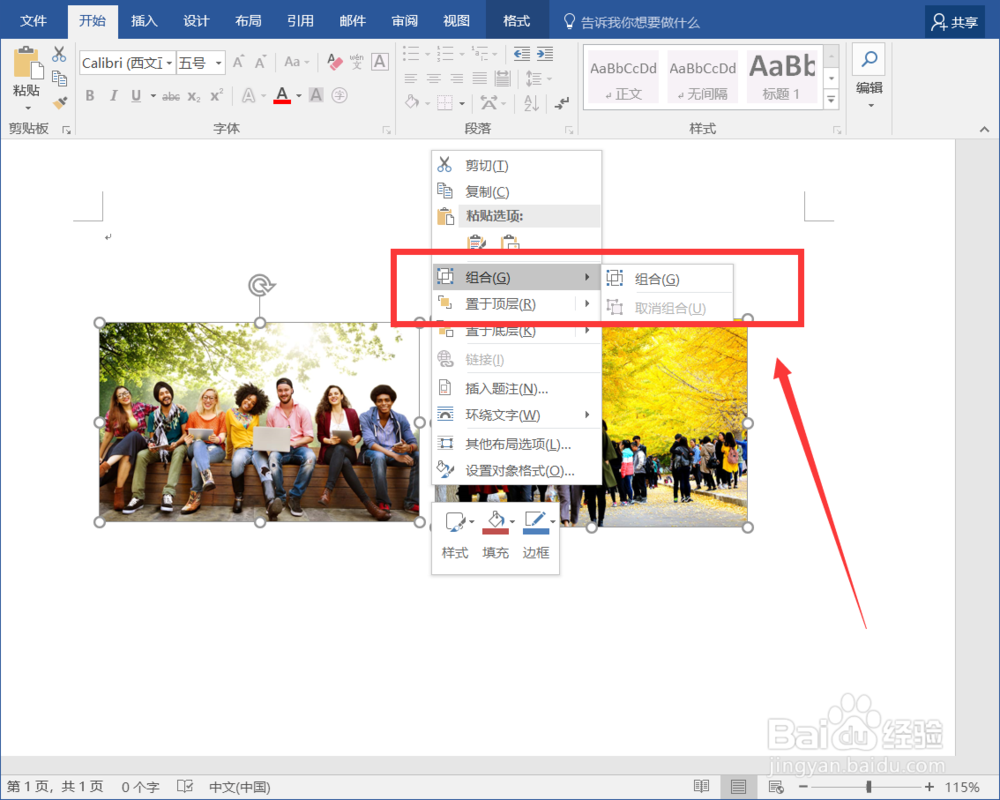Decrease paragraph indent
The height and width of the screenshot is (800, 1000).
click(522, 54)
